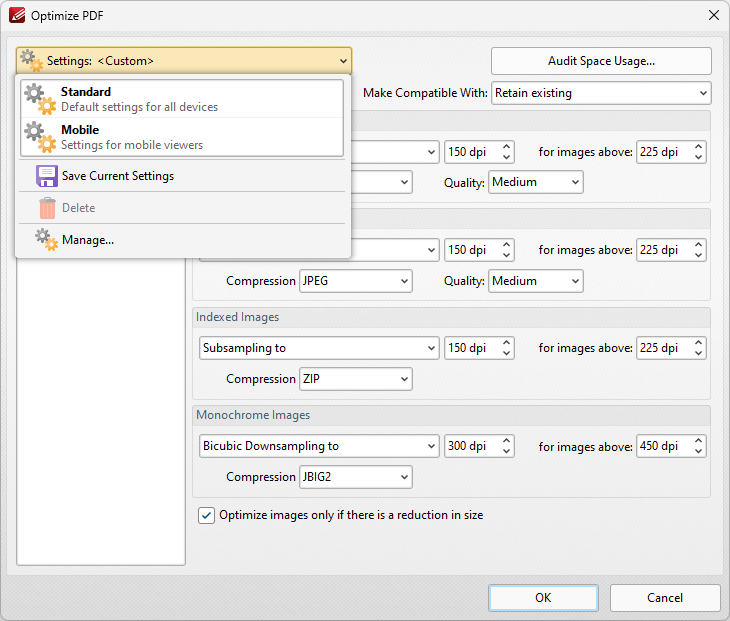
Task: Click the Monochrome Images section header
Action: (x=451, y=415)
